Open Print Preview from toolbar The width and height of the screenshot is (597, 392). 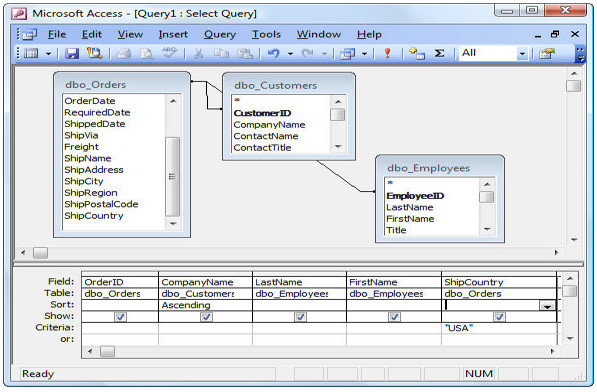click(147, 53)
